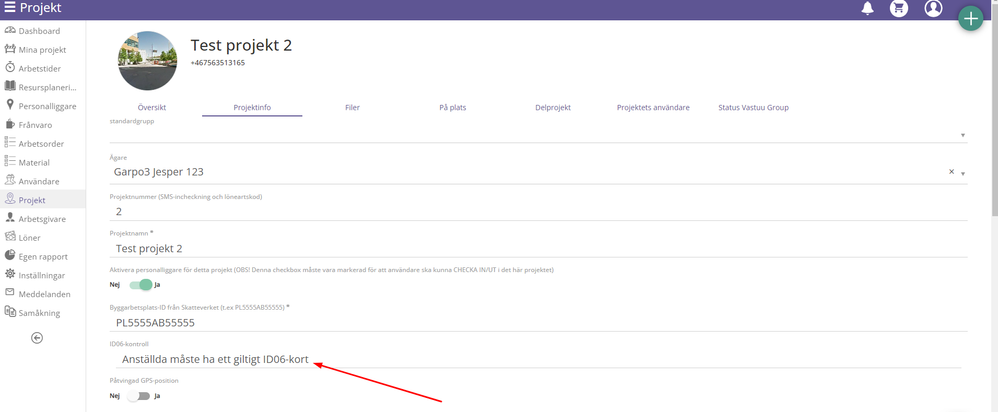998x412 pixels.
Task: Open Meddelanden in the sidebar
Action: (x=43, y=294)
